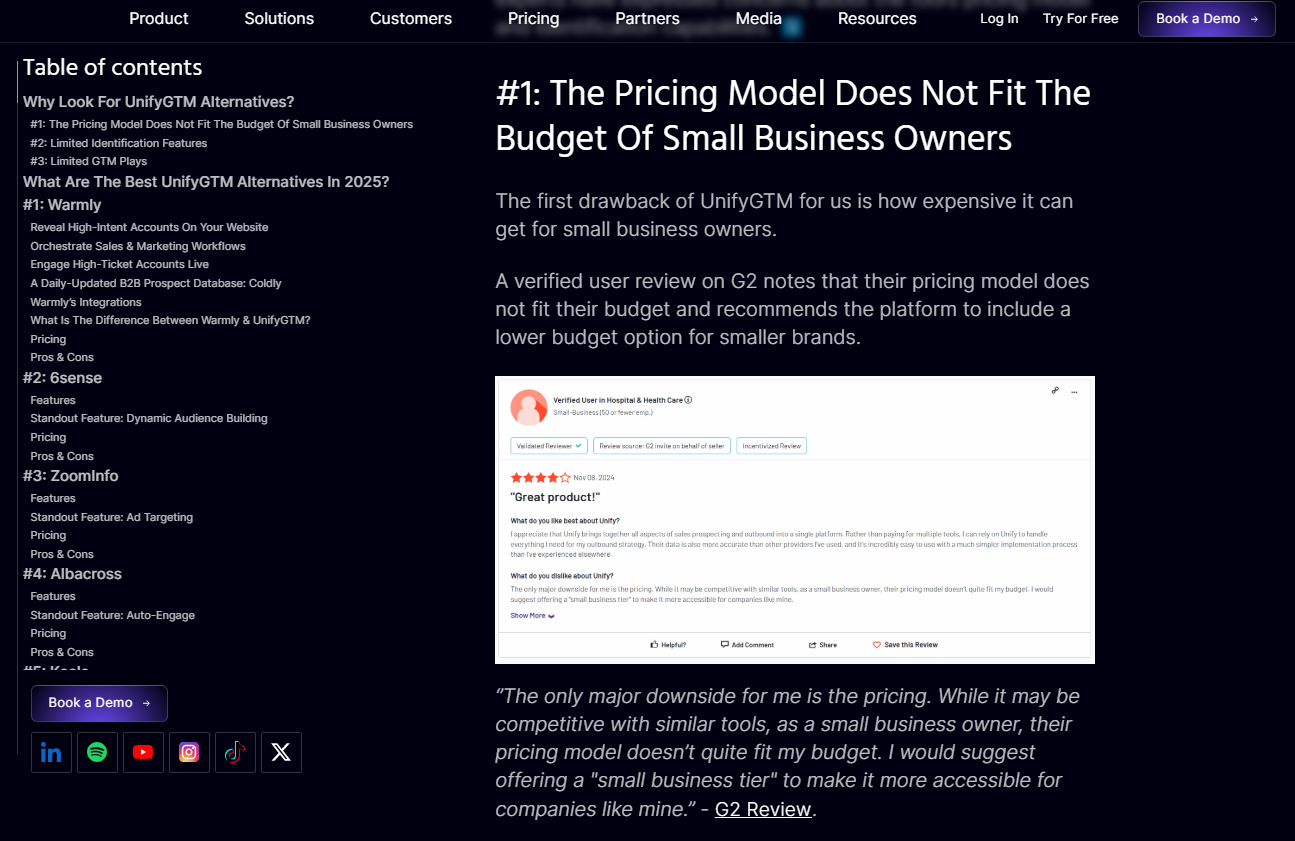
Task: Select Pros & Cons under #3: ZoomInfo
Action: click(x=62, y=554)
